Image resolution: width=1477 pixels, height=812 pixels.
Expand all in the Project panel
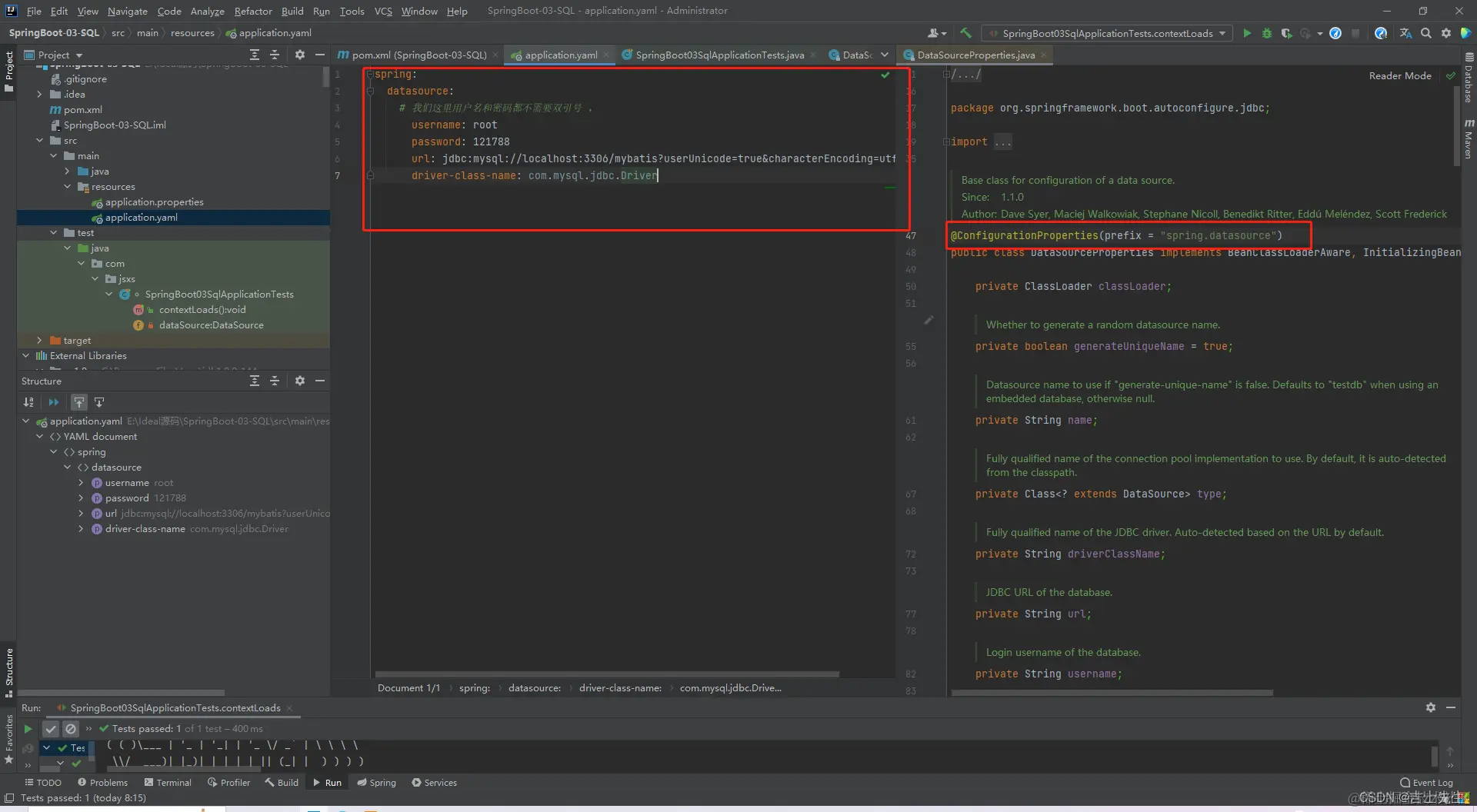[255, 55]
